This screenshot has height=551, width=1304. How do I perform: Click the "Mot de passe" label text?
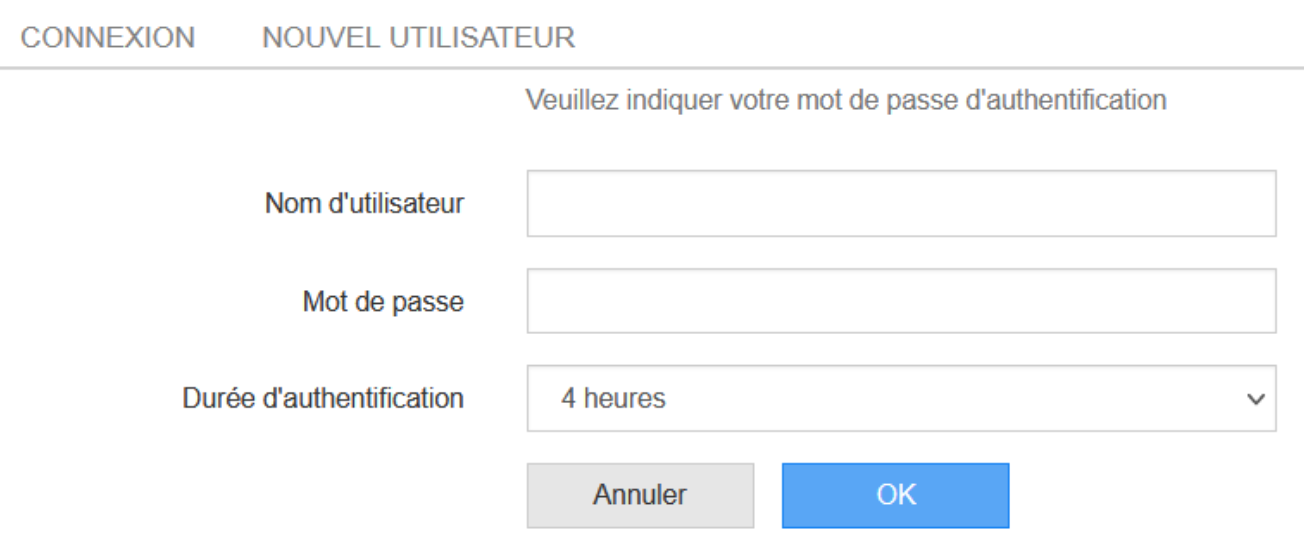(383, 301)
